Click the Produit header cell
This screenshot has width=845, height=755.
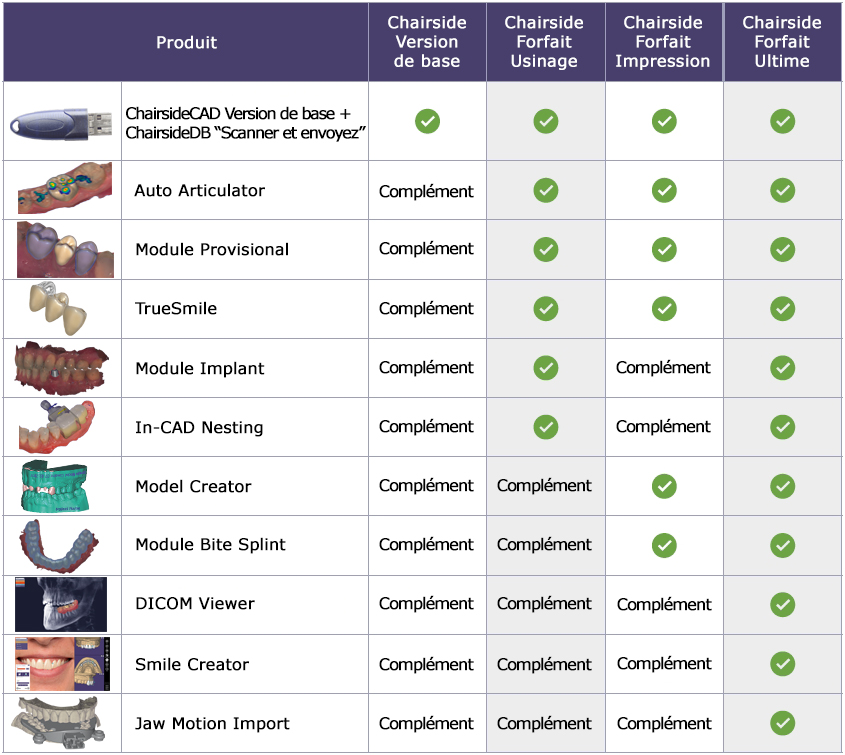[186, 42]
